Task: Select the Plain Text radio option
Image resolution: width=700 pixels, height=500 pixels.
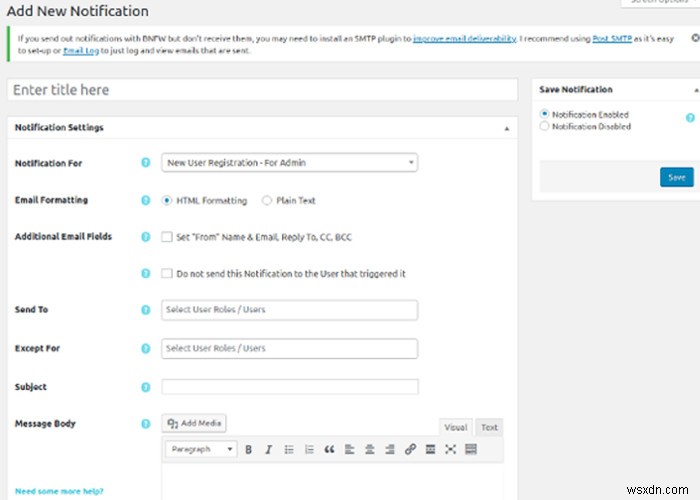Action: pos(267,200)
